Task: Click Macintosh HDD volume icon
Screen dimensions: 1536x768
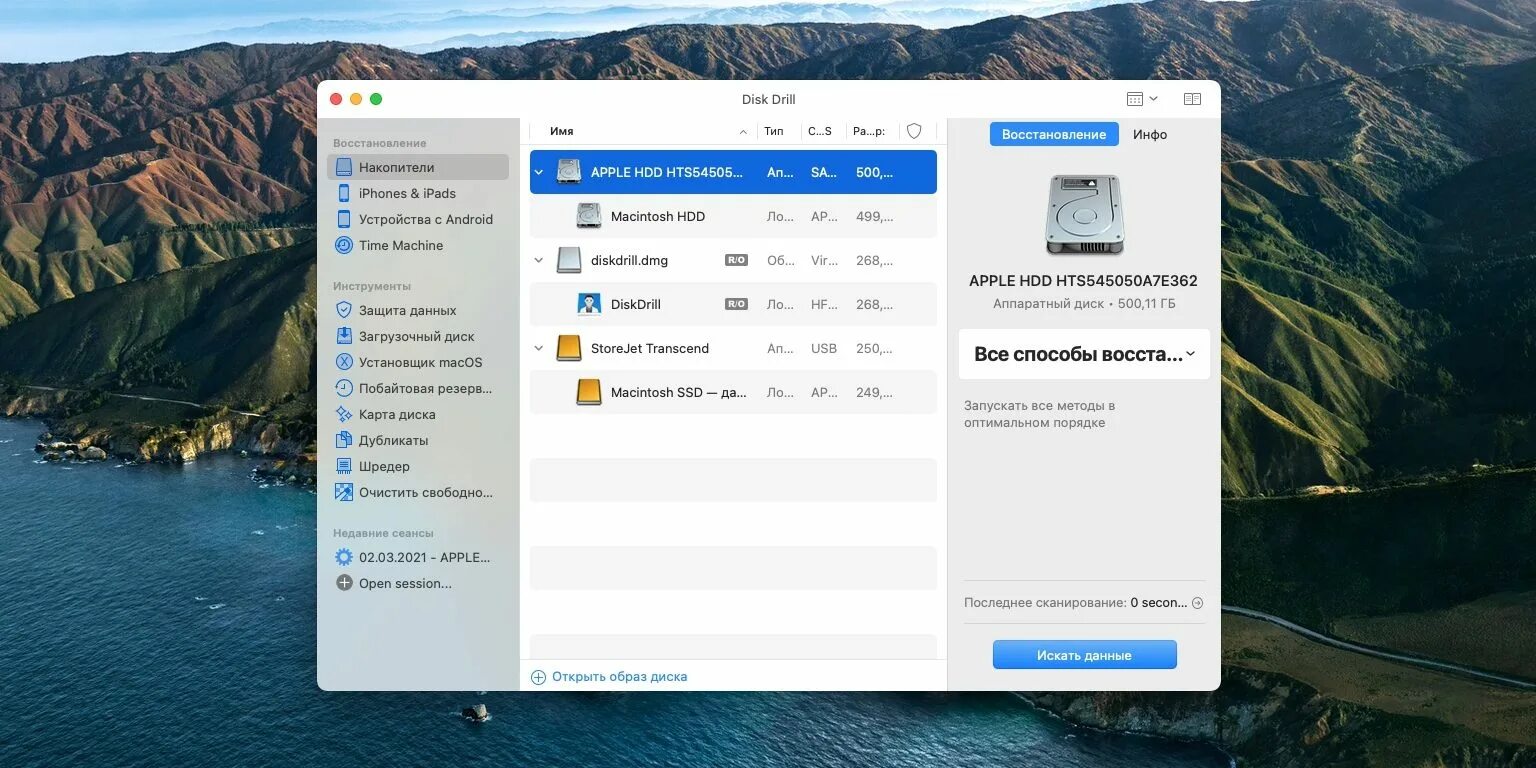Action: click(x=589, y=216)
